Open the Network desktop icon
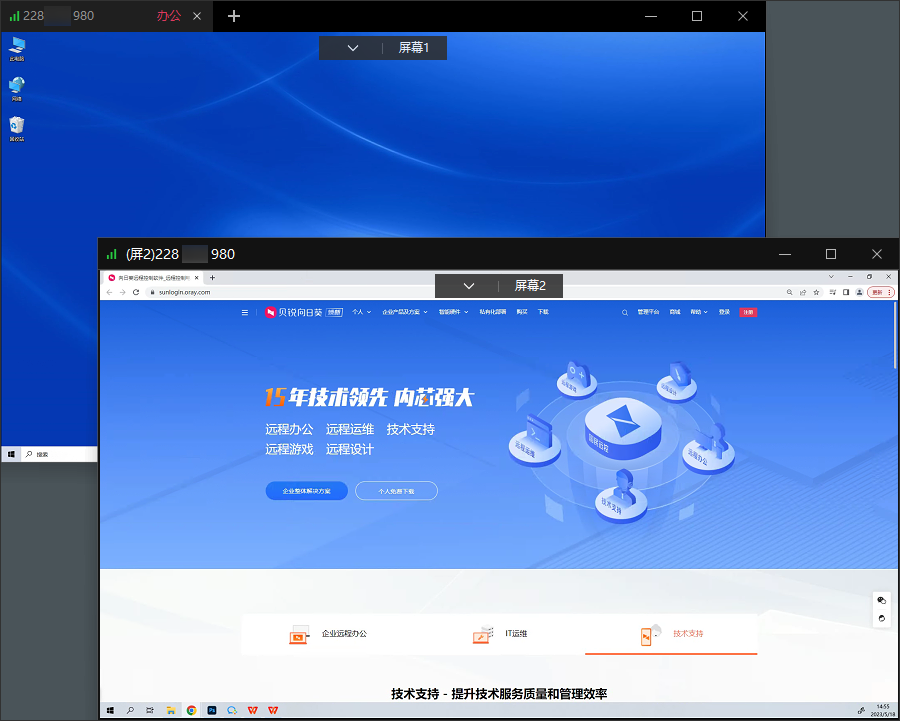This screenshot has width=900, height=721. coord(17,87)
